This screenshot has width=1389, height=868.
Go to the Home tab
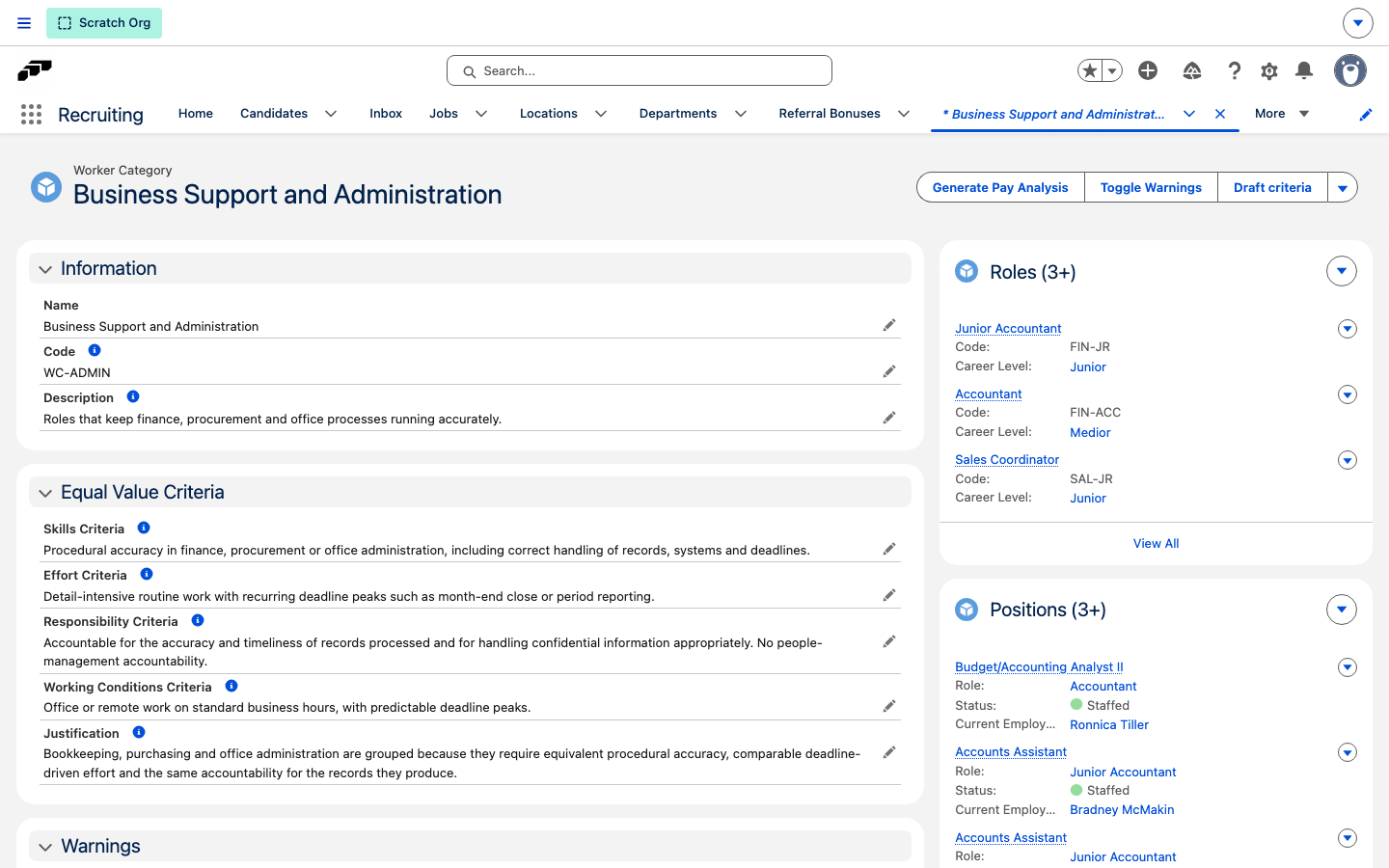pos(196,114)
